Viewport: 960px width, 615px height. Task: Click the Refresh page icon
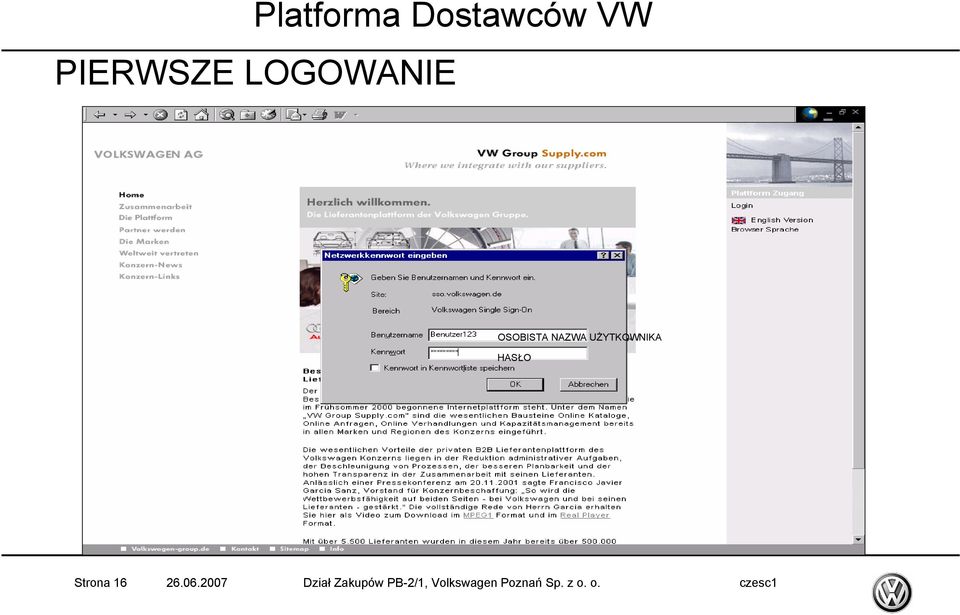coord(181,115)
